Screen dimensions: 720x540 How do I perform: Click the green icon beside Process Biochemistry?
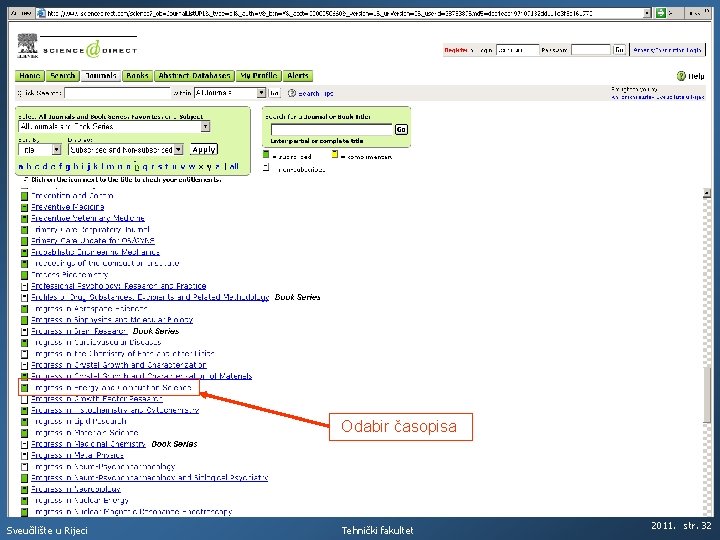[24, 275]
